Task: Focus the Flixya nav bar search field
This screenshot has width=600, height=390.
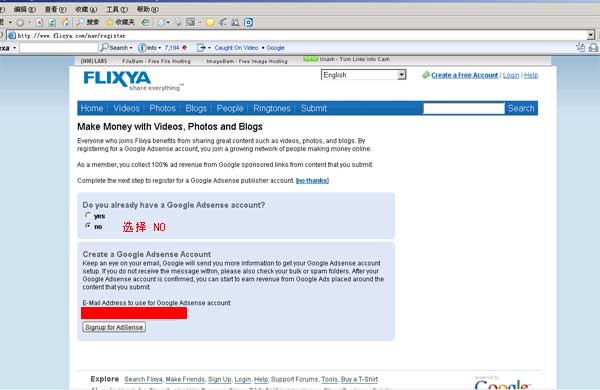Action: coord(463,108)
